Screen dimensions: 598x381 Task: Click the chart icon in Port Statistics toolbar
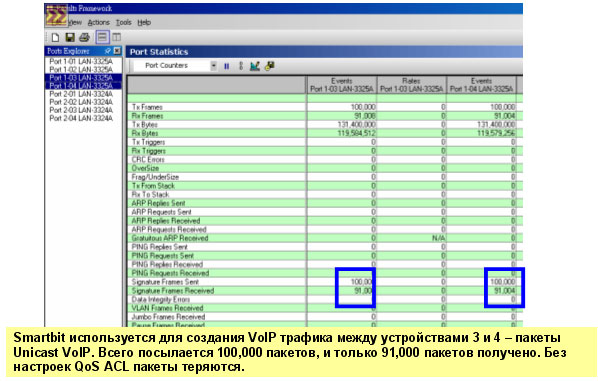(x=255, y=66)
